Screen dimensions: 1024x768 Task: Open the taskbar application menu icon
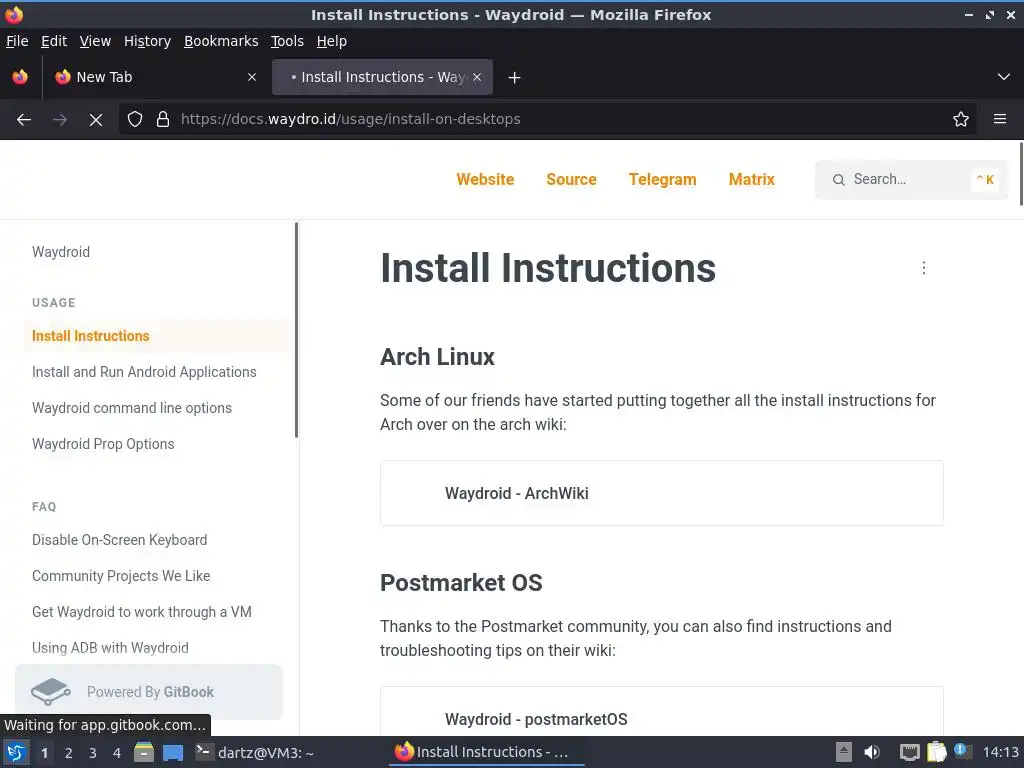(16, 752)
